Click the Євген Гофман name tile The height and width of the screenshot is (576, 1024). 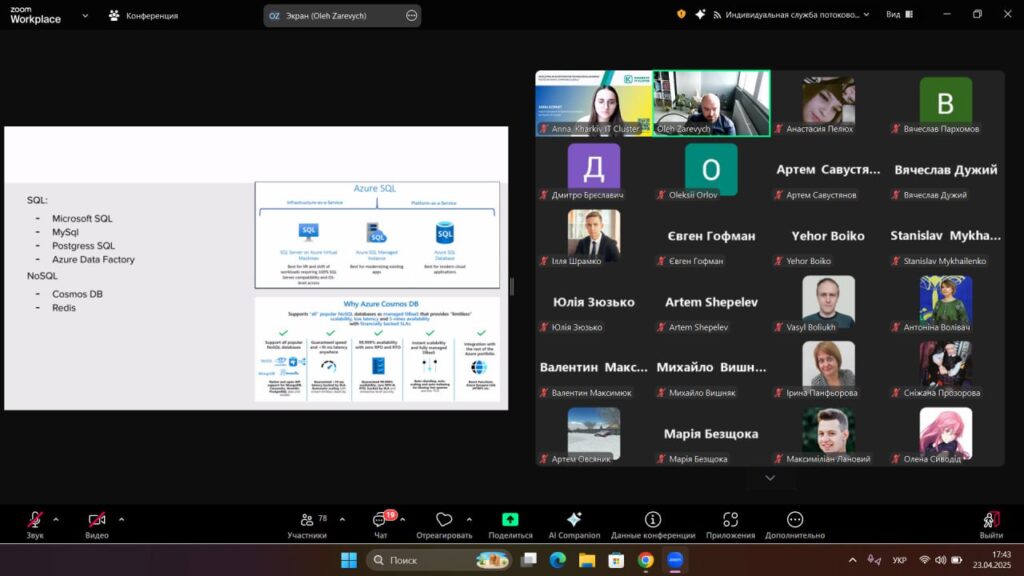711,235
